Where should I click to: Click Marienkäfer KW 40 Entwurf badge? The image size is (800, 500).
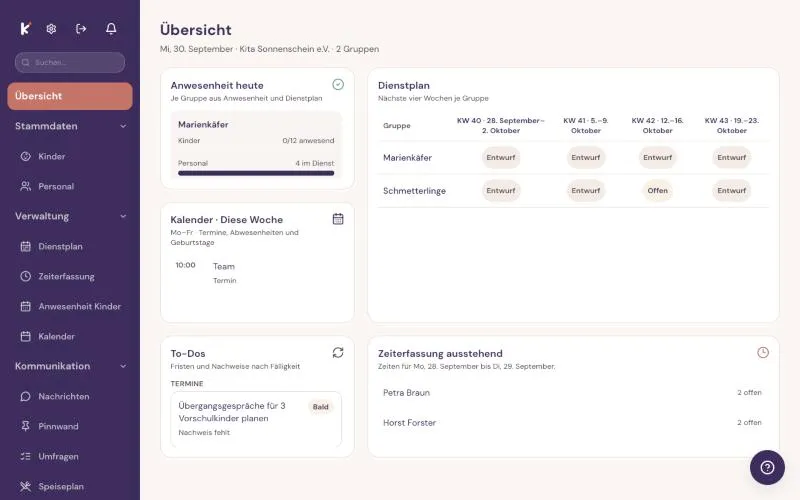pos(501,158)
